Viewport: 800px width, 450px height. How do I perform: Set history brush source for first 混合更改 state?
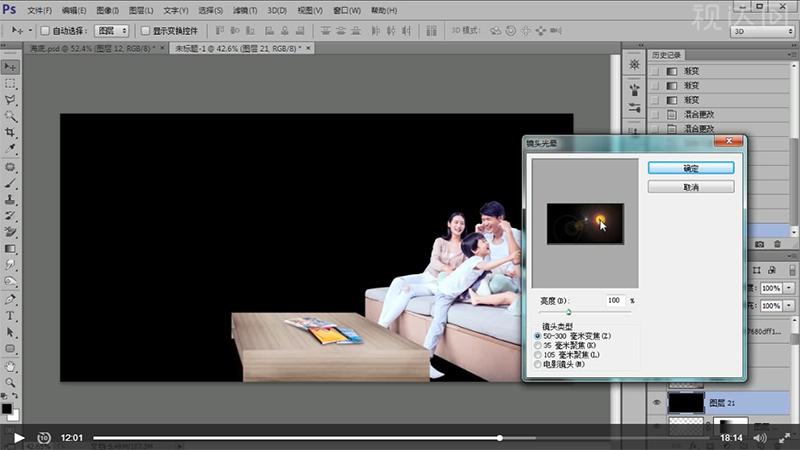pos(655,115)
